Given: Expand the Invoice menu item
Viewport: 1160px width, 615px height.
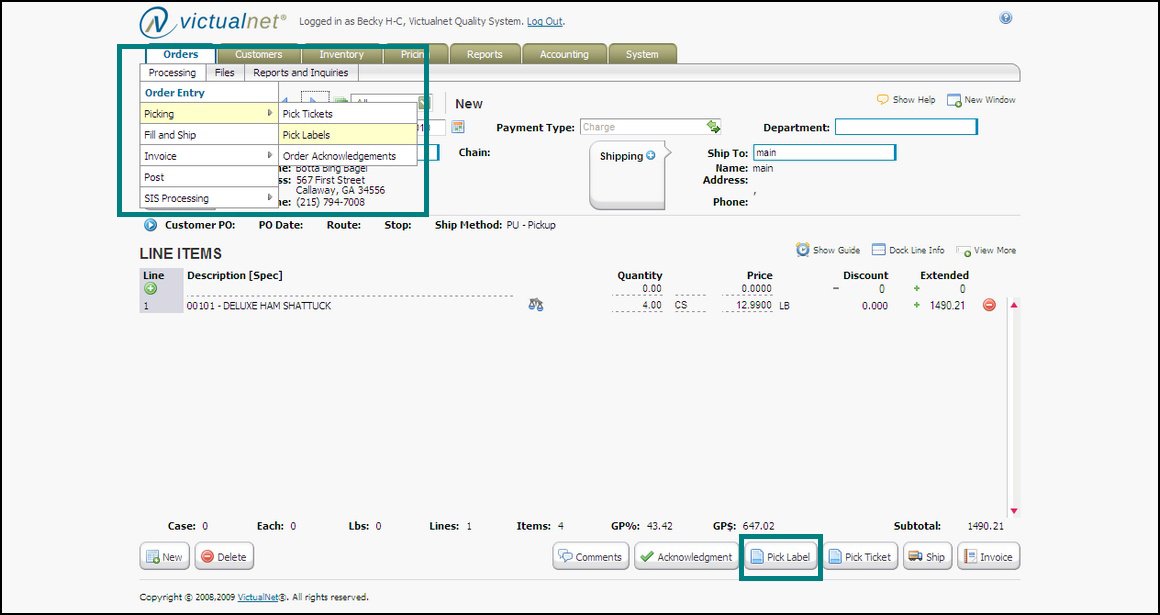Looking at the screenshot, I should (209, 156).
